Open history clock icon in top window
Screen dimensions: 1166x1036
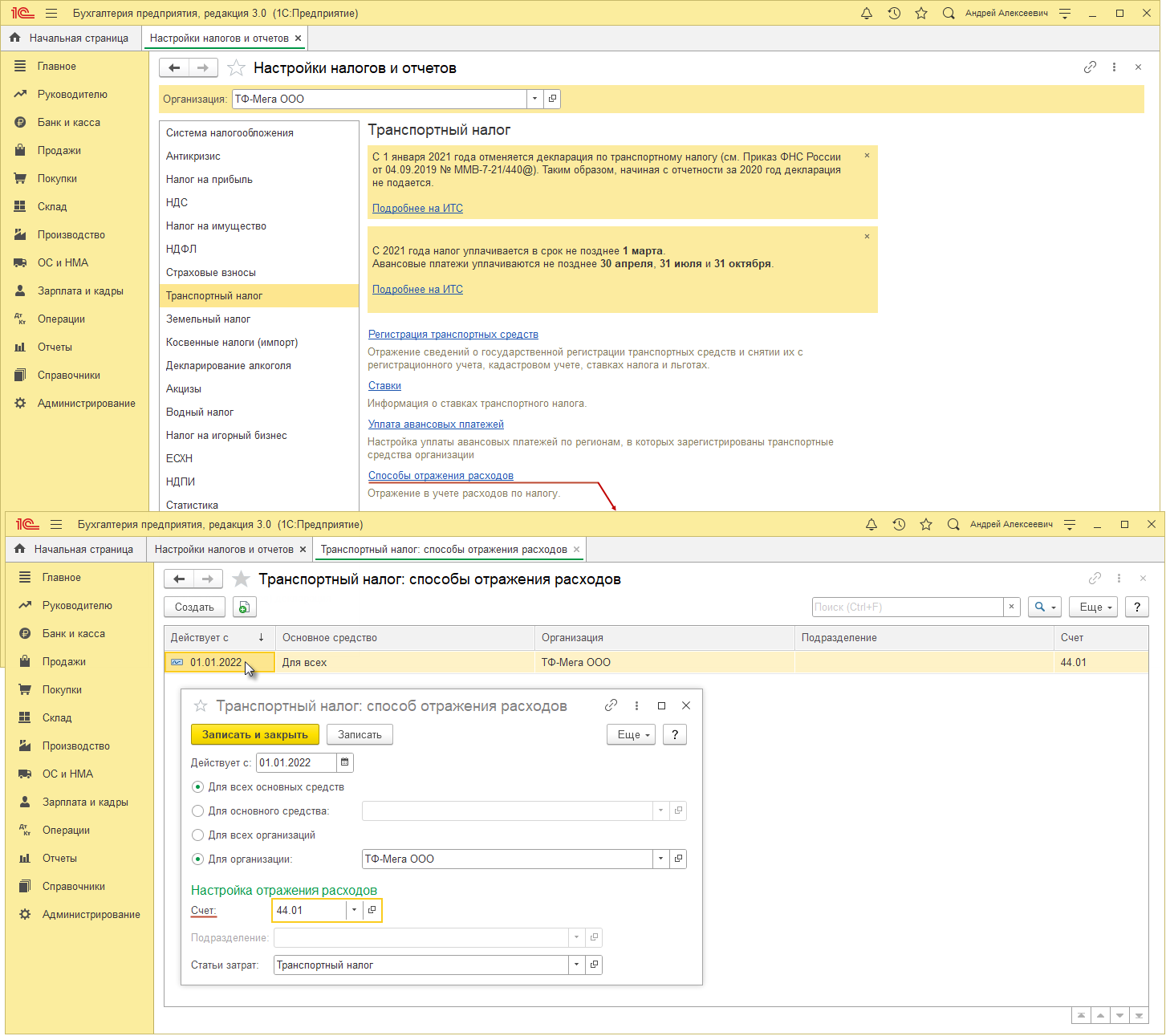(894, 14)
